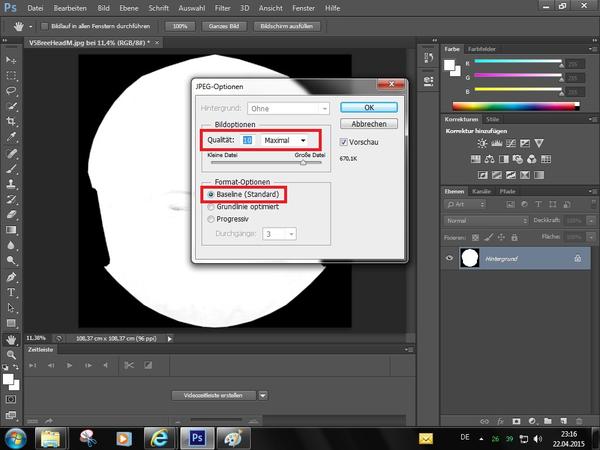Open the Hand tool preset picker arrow
The image size is (600, 450).
30,26
